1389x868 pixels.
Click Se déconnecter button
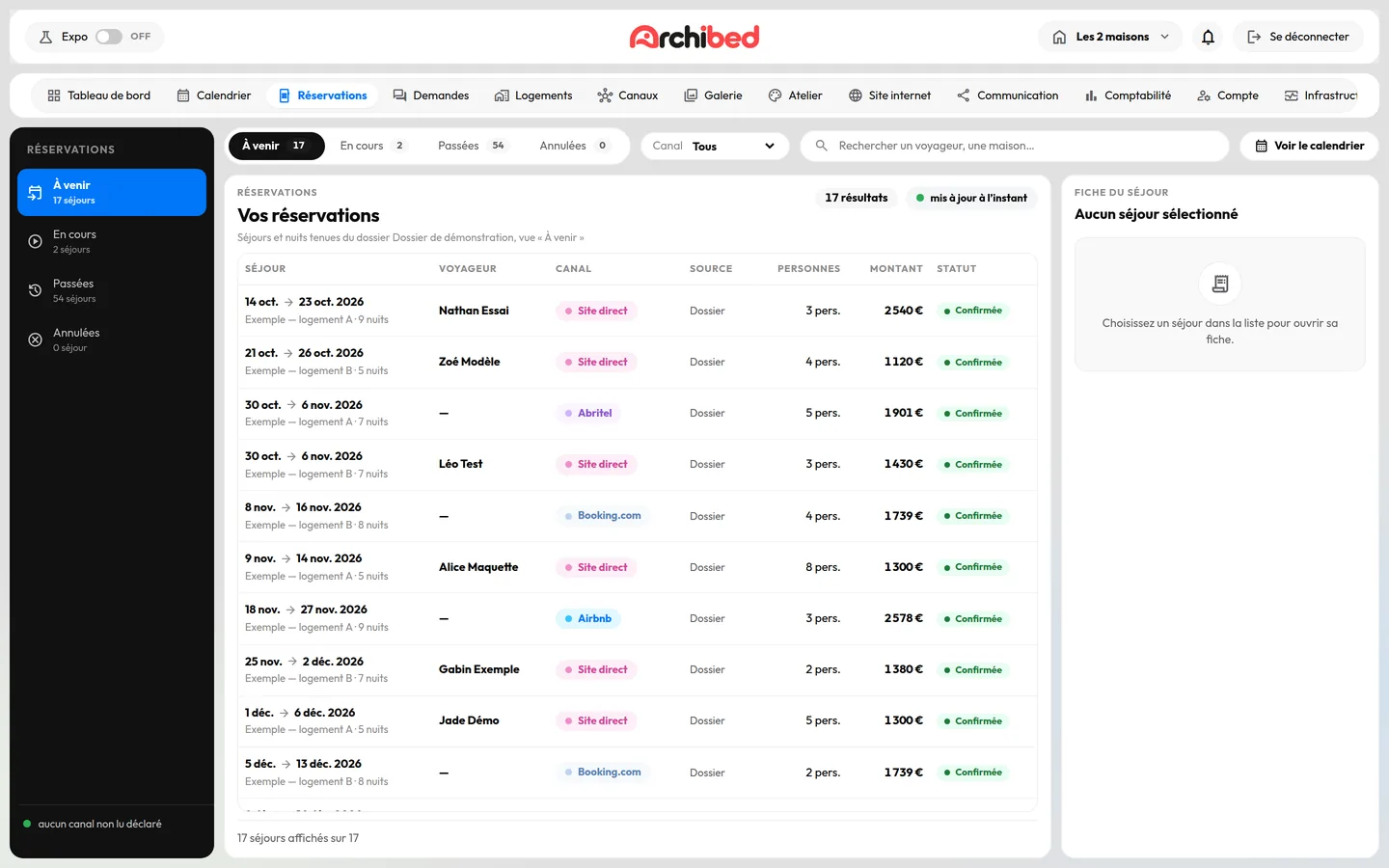pos(1298,37)
